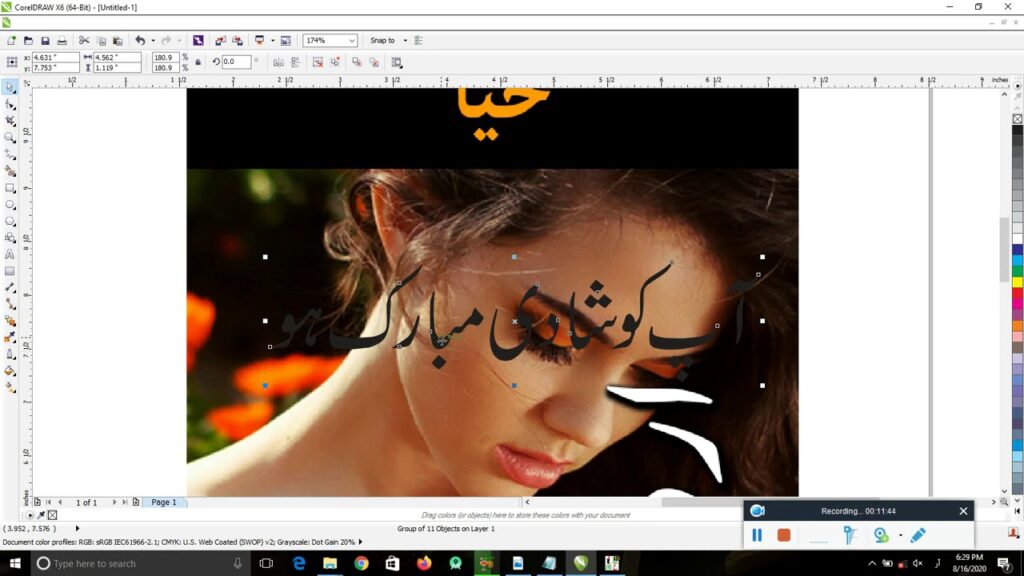Select the Rectangle tool

click(10, 188)
